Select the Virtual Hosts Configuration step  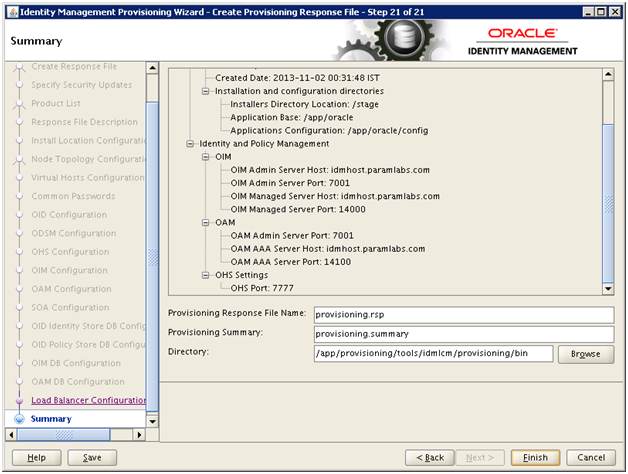[x=88, y=177]
